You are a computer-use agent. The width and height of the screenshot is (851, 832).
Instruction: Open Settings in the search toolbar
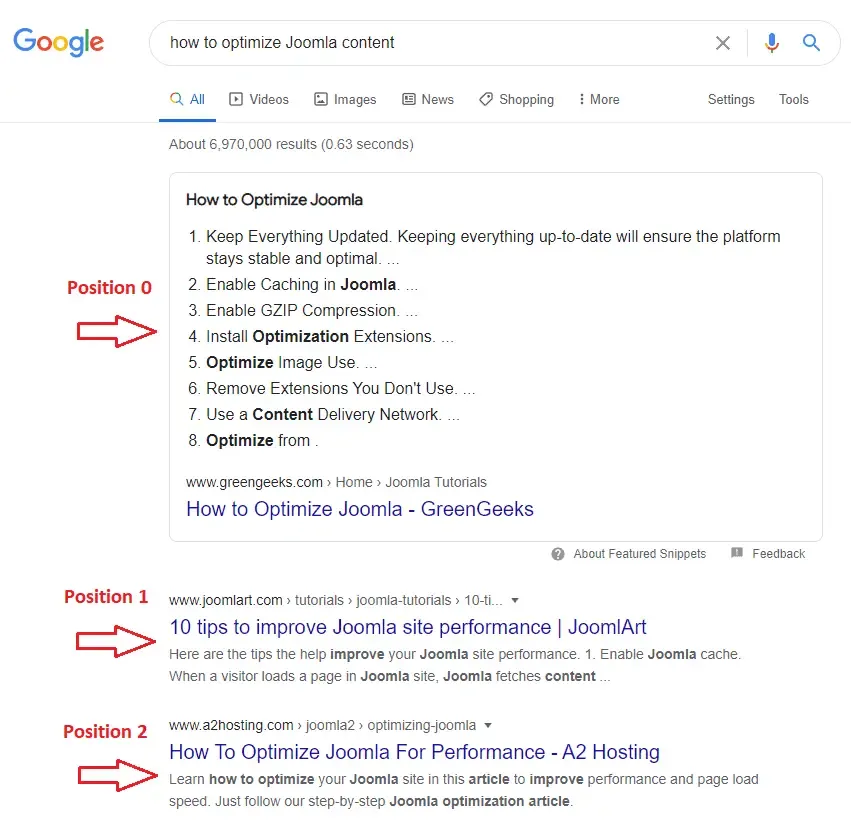pyautogui.click(x=731, y=99)
